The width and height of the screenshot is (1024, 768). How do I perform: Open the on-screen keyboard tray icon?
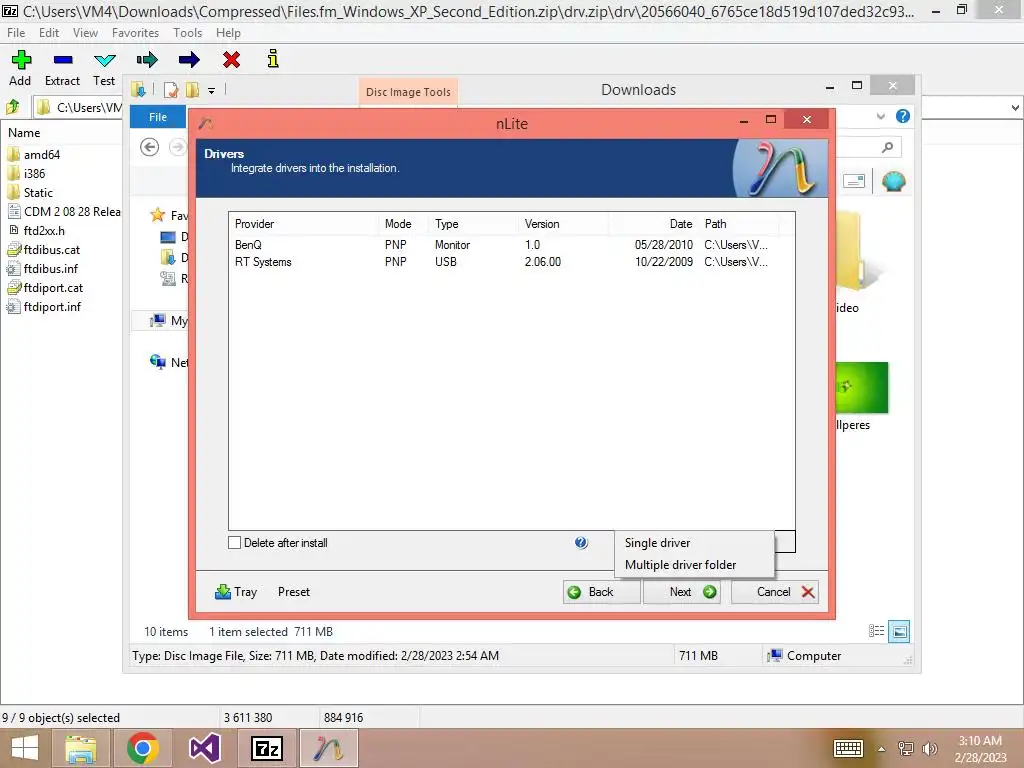848,748
